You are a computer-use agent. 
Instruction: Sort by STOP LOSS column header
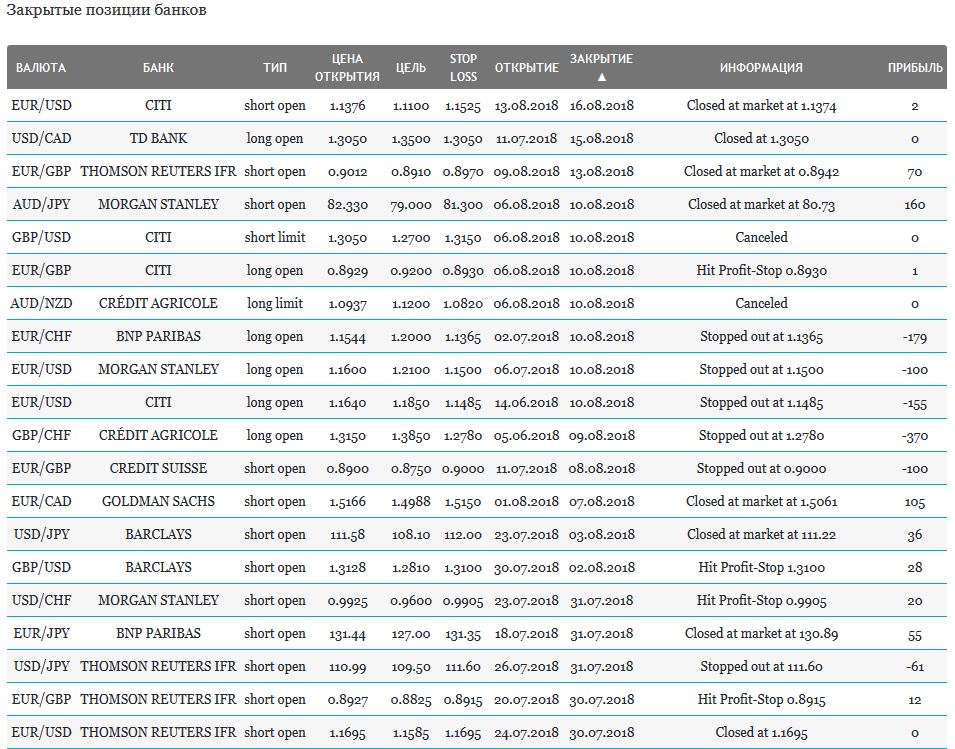point(463,68)
